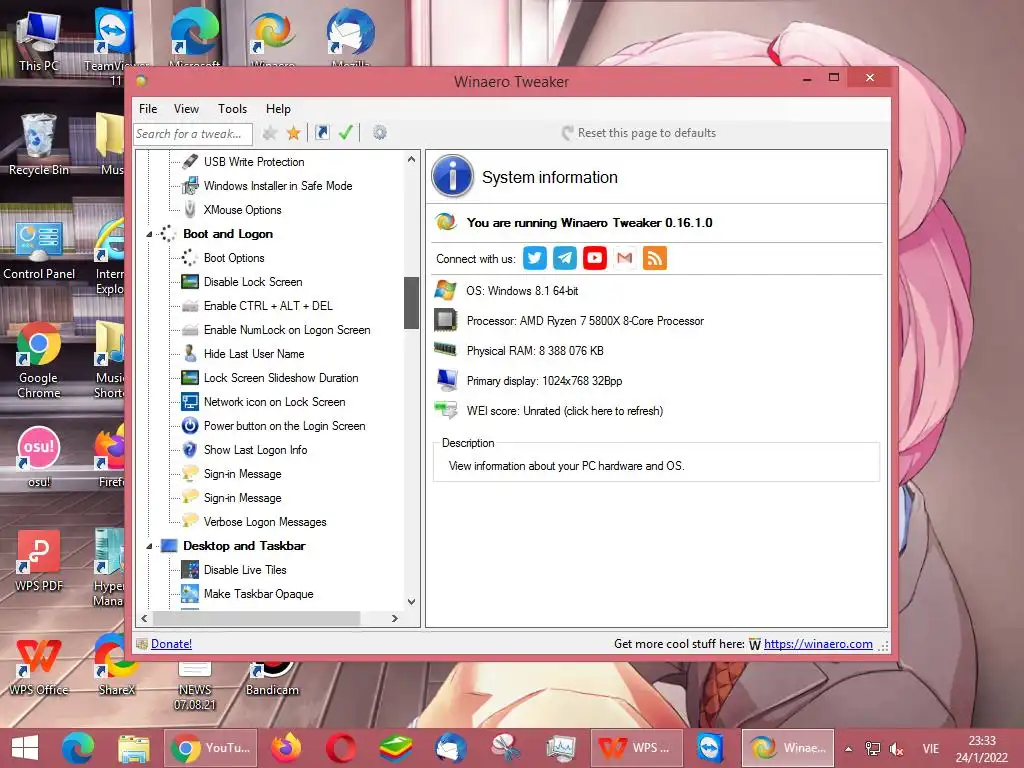Select Boot Options tweak

(234, 258)
